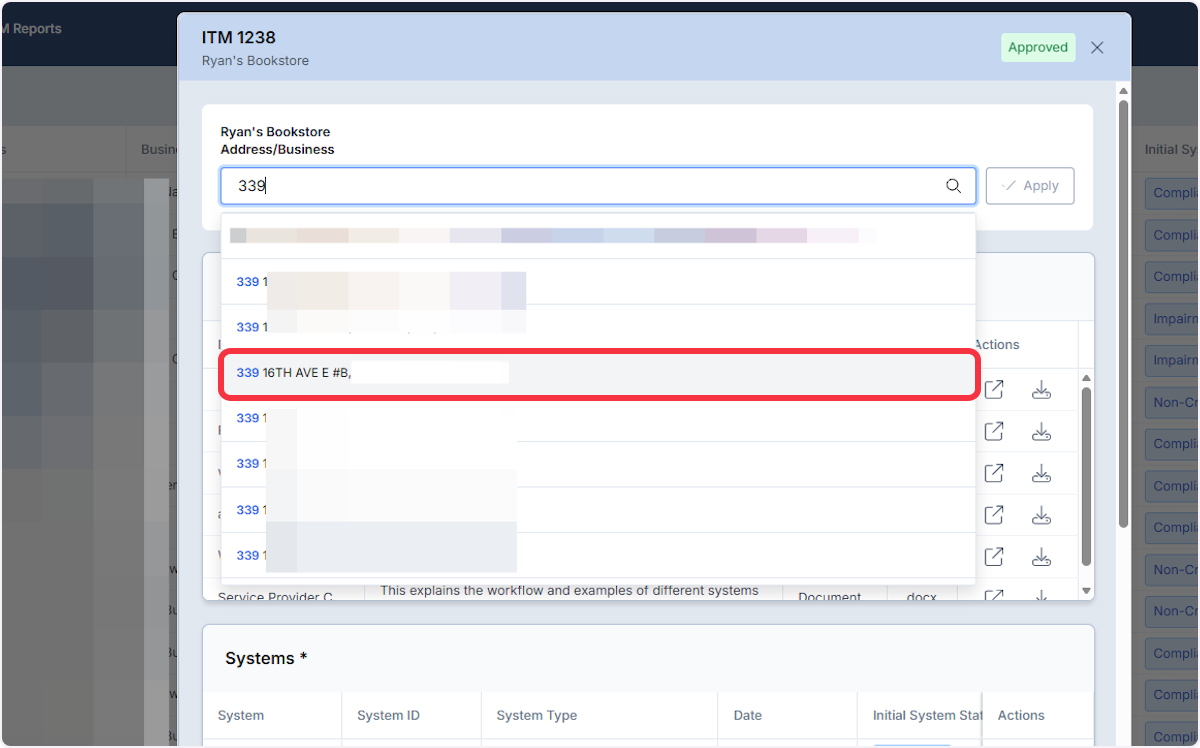Click the ITM 1238 dialog title
Image resolution: width=1200 pixels, height=748 pixels.
tap(238, 38)
